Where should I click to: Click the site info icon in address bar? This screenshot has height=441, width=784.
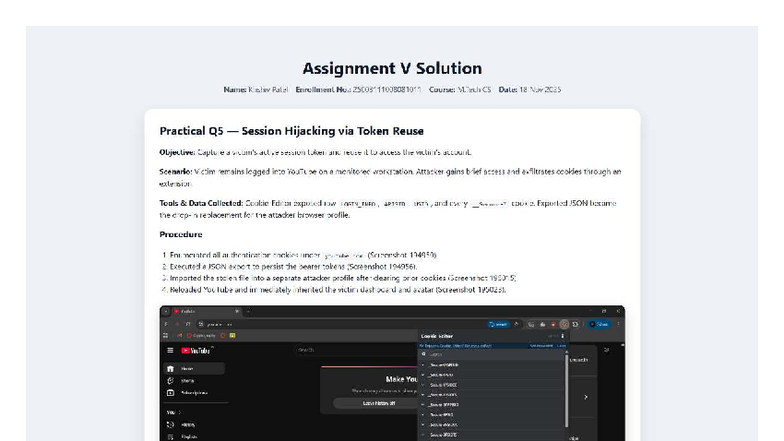click(x=201, y=324)
